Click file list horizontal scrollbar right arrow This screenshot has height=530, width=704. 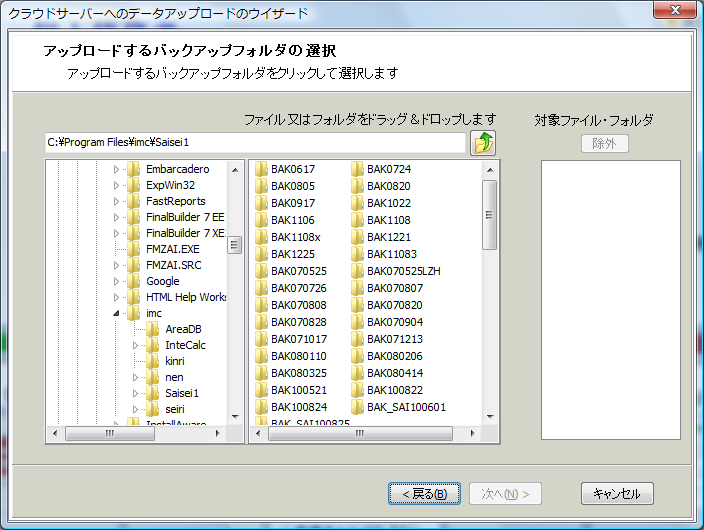click(x=473, y=434)
